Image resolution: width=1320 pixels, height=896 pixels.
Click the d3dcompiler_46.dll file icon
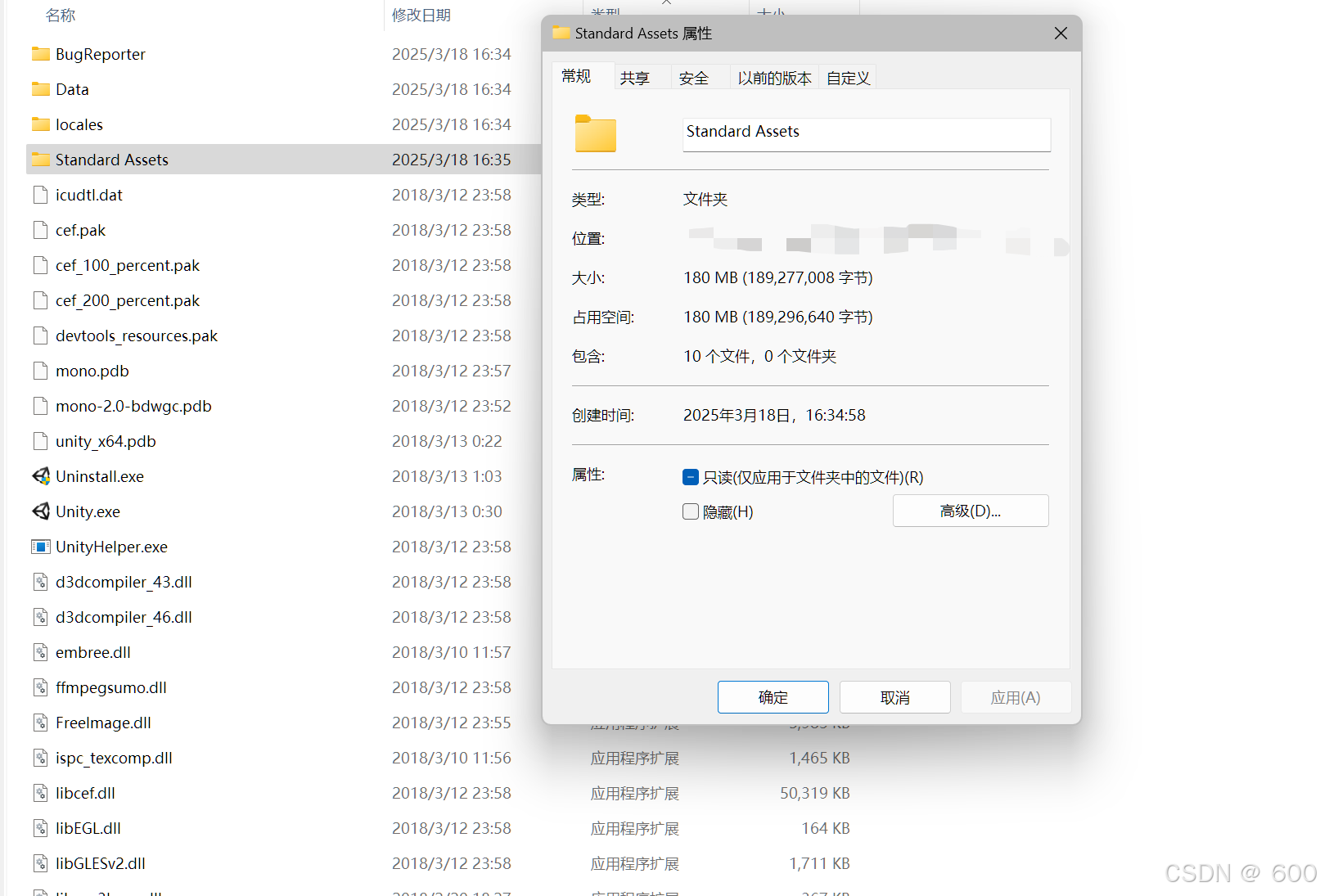[40, 617]
